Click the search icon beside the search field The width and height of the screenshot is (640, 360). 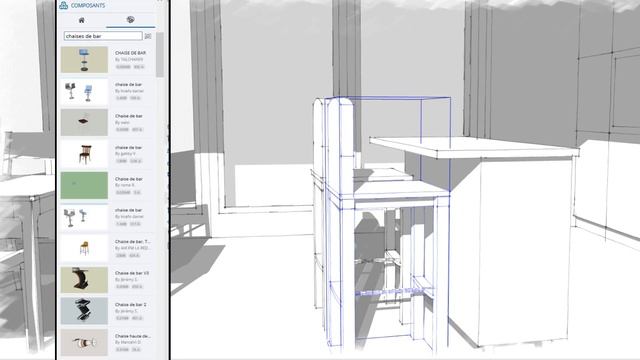(x=148, y=36)
